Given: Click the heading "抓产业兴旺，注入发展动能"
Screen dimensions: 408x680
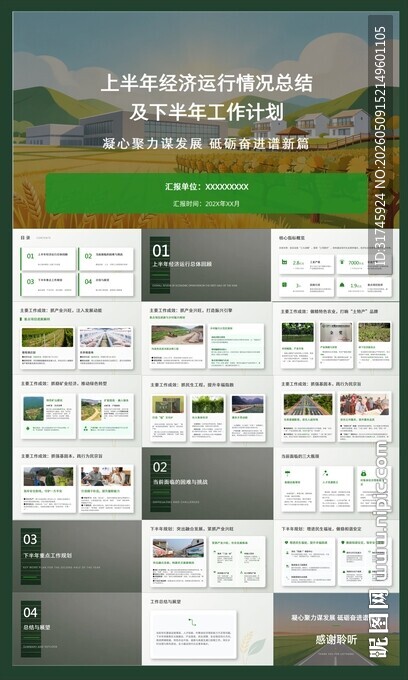Looking at the screenshot, I should (76, 311).
